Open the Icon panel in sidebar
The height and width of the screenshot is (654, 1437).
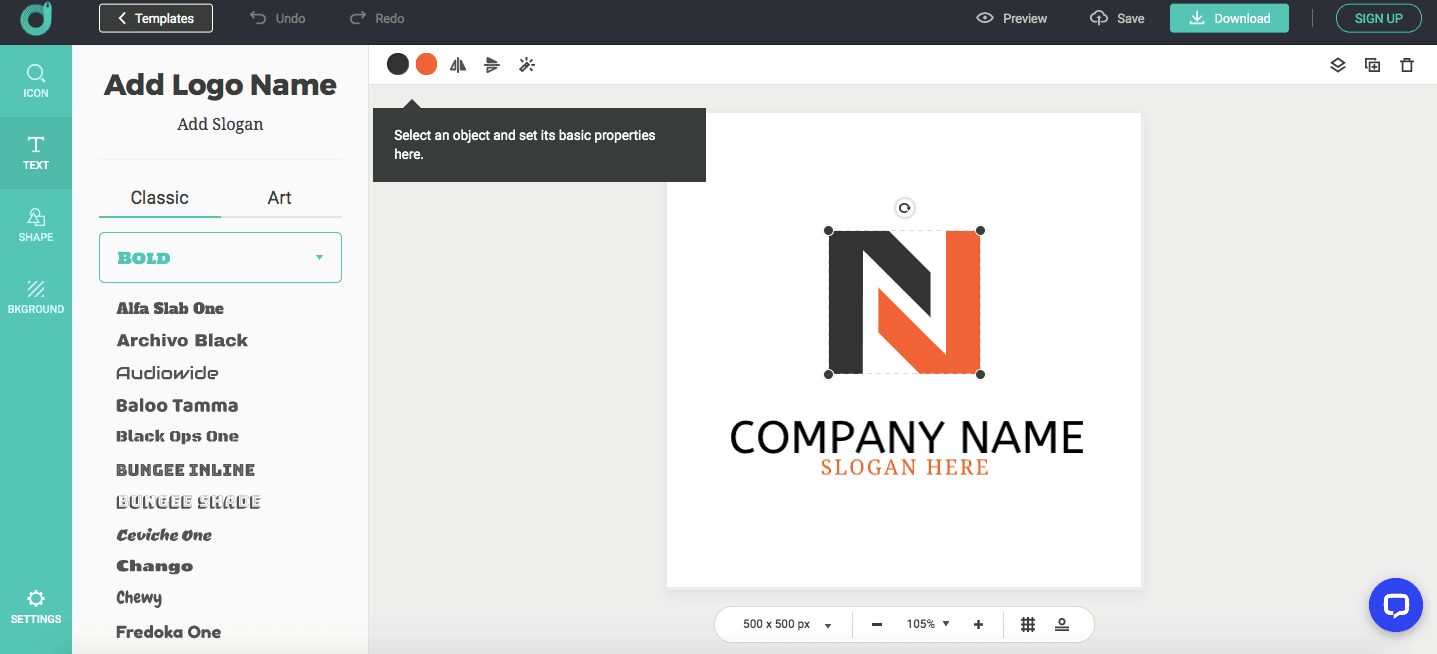[x=36, y=81]
